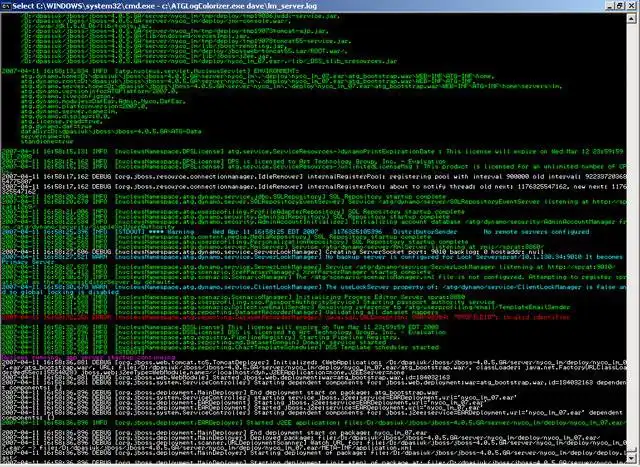The image size is (640, 467).
Task: Click magenta 'app server startup continuing' line
Action: point(88,358)
